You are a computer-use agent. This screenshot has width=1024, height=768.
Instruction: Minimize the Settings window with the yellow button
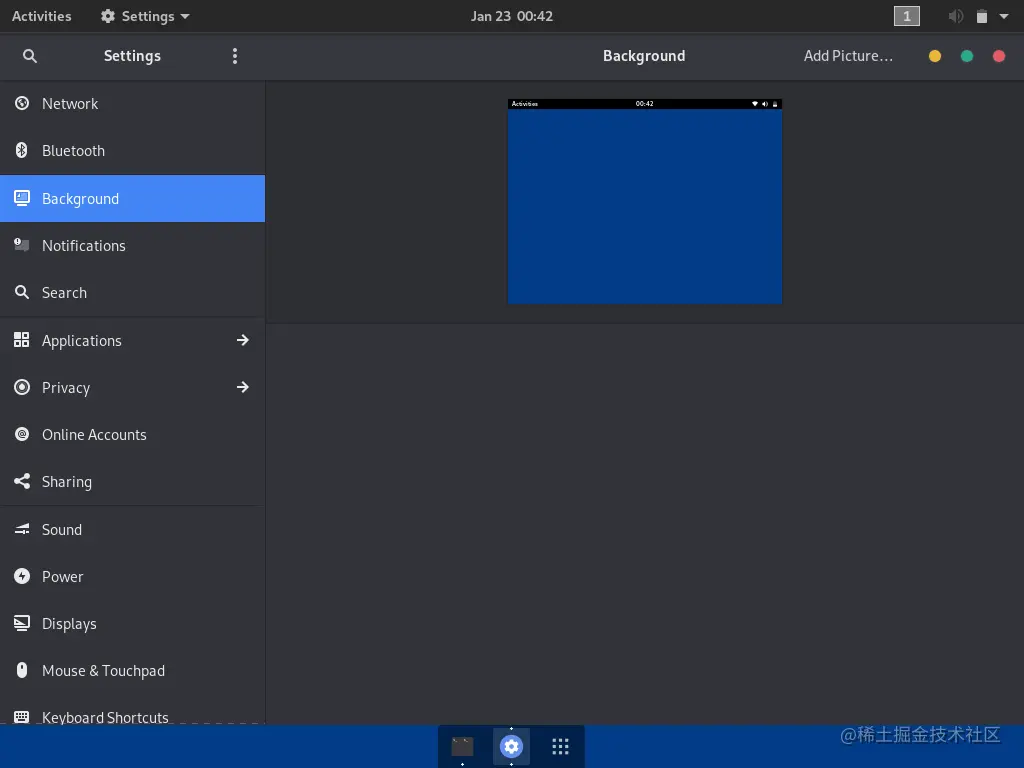click(935, 56)
